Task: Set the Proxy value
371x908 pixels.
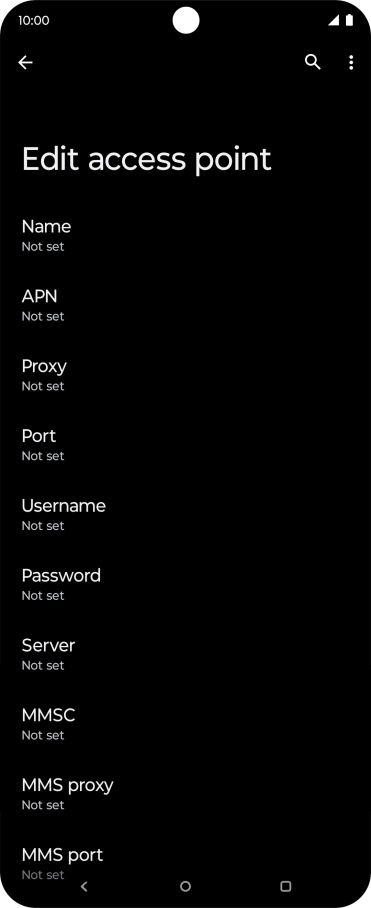Action: [x=185, y=375]
